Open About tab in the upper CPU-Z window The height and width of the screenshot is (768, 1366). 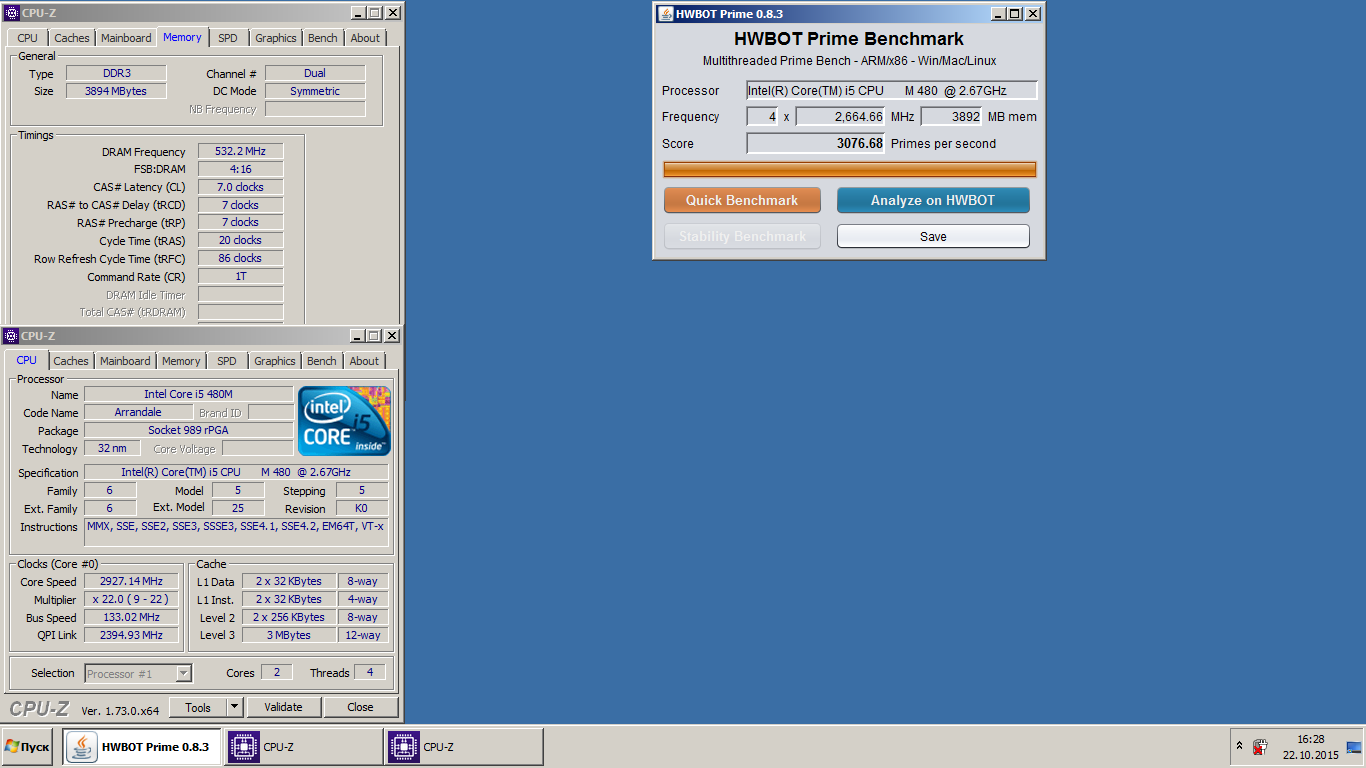point(365,38)
